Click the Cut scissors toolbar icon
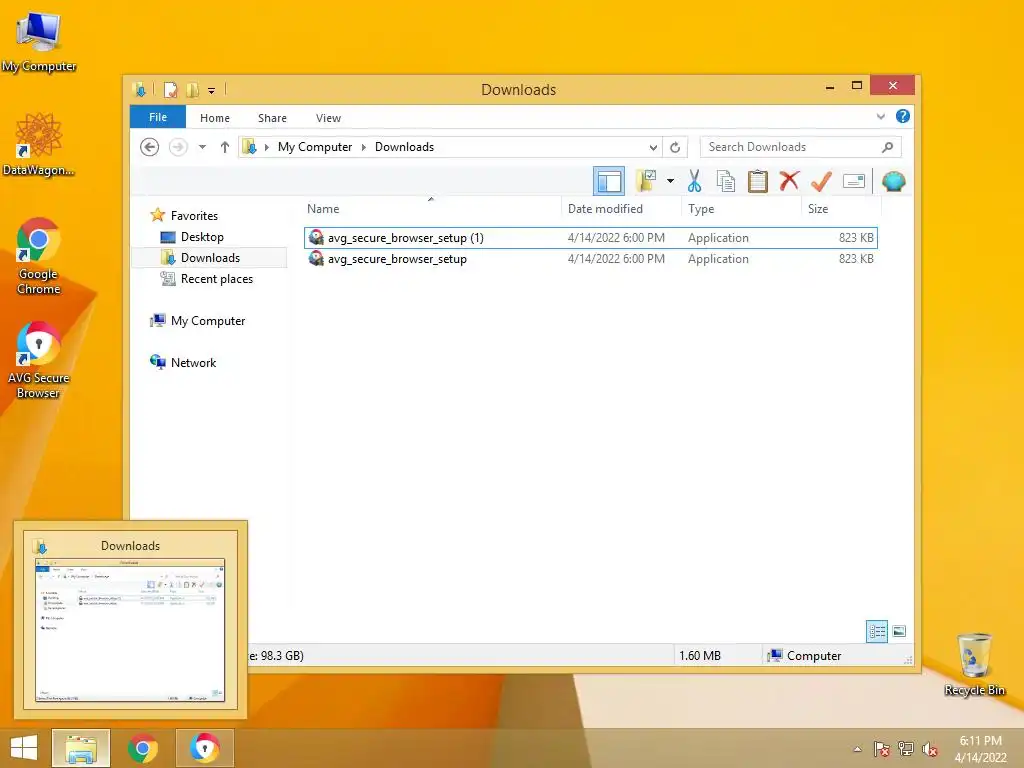 [694, 181]
